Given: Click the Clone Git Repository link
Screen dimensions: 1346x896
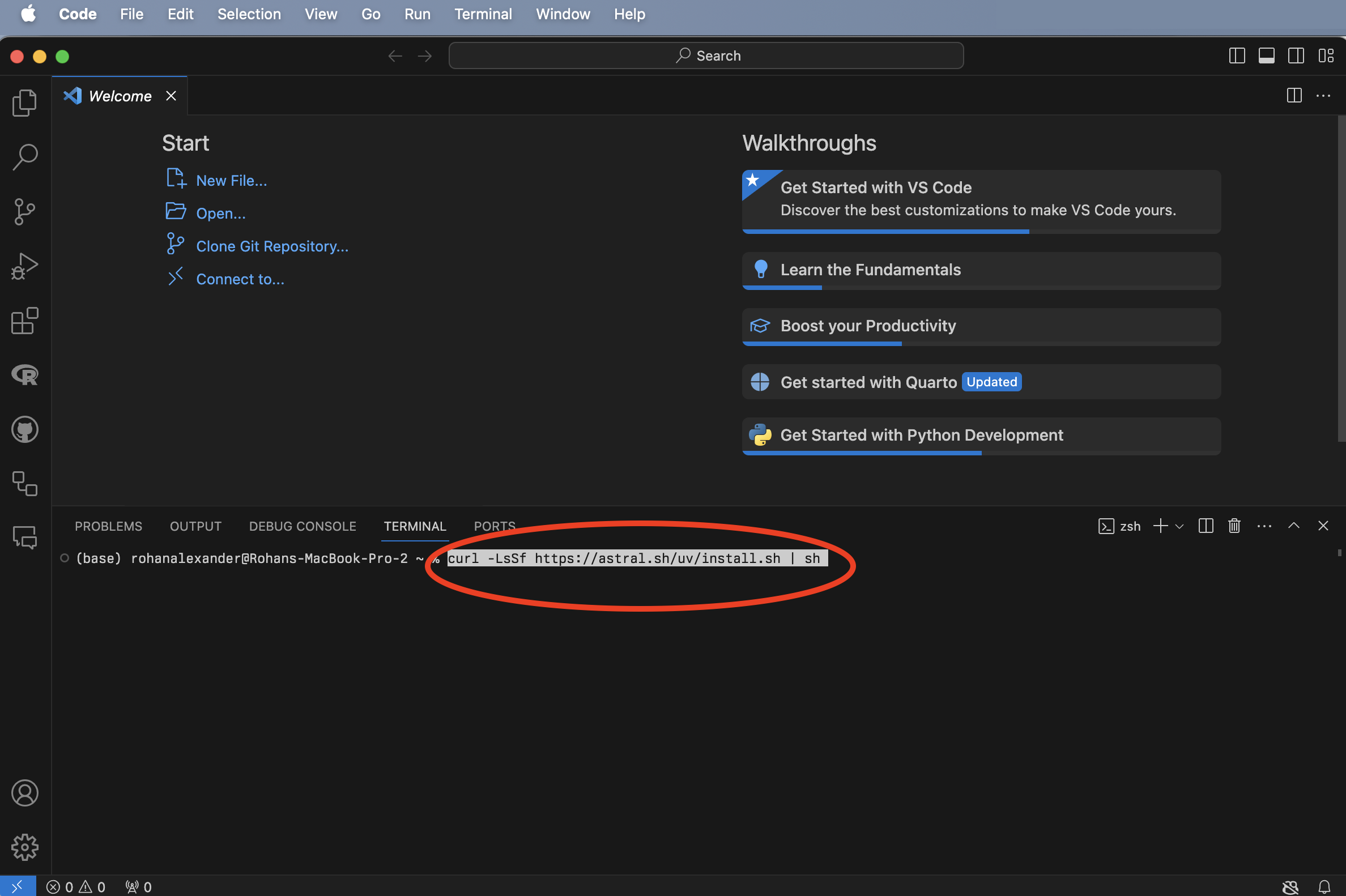Looking at the screenshot, I should coord(271,246).
